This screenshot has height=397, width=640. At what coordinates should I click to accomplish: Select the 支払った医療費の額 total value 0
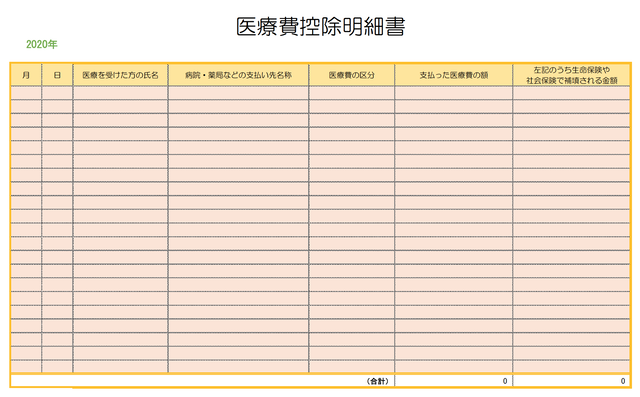click(454, 381)
